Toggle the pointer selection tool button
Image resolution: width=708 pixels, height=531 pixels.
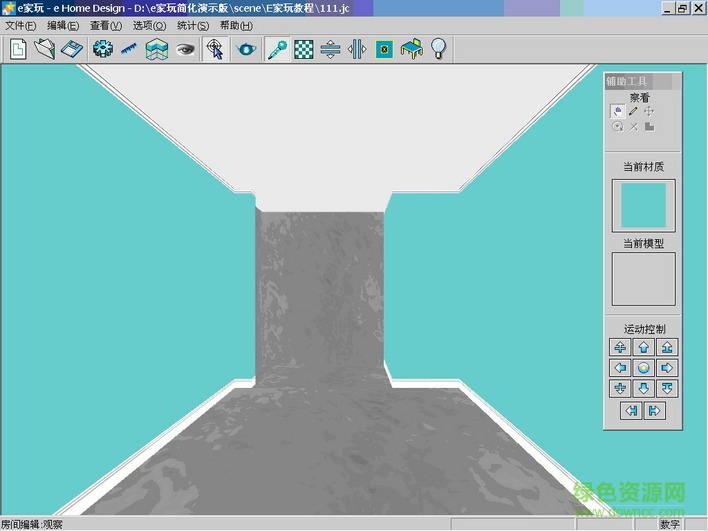click(214, 49)
